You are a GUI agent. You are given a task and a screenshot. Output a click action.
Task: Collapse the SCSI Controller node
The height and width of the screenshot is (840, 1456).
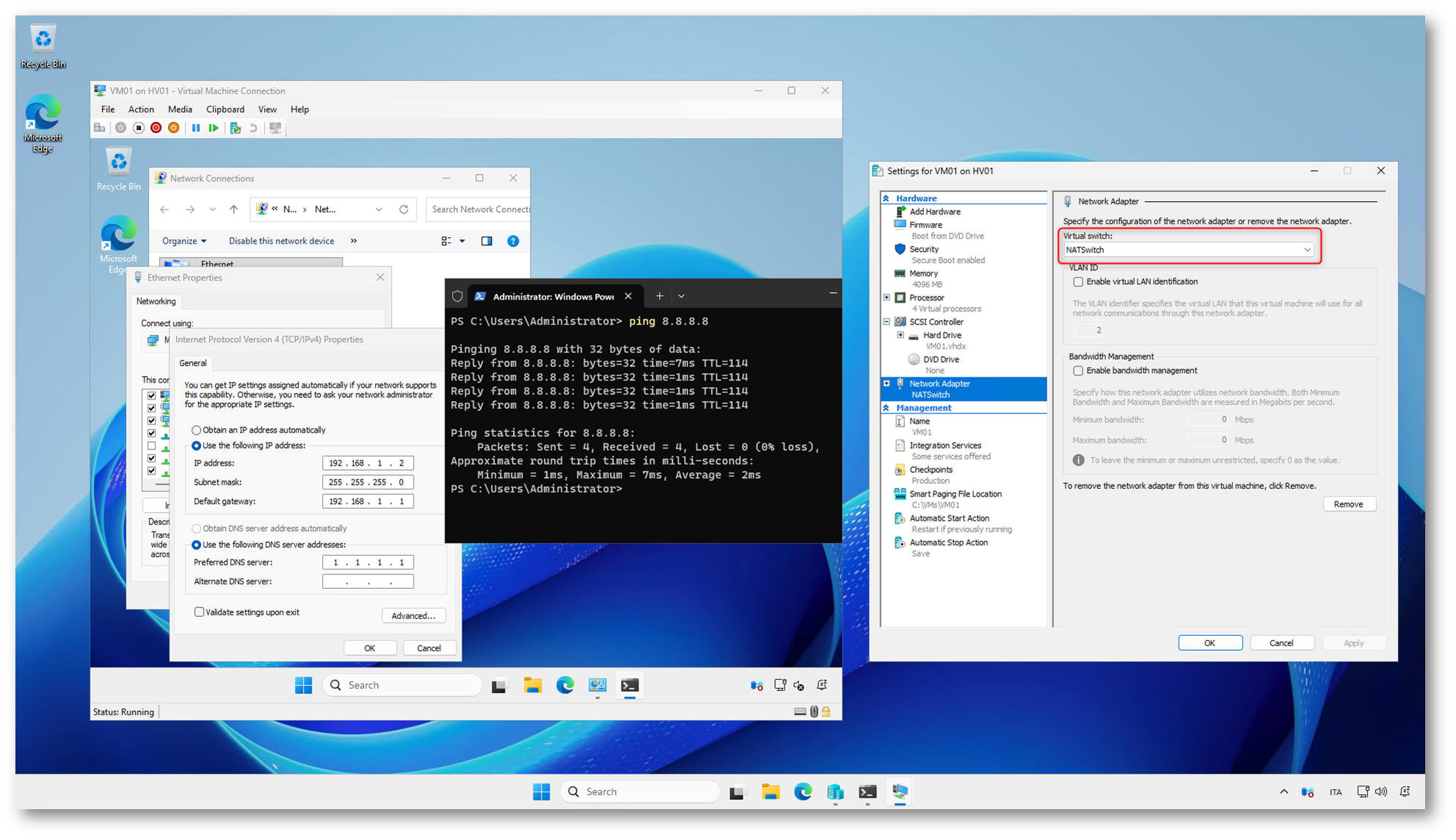pyautogui.click(x=887, y=322)
